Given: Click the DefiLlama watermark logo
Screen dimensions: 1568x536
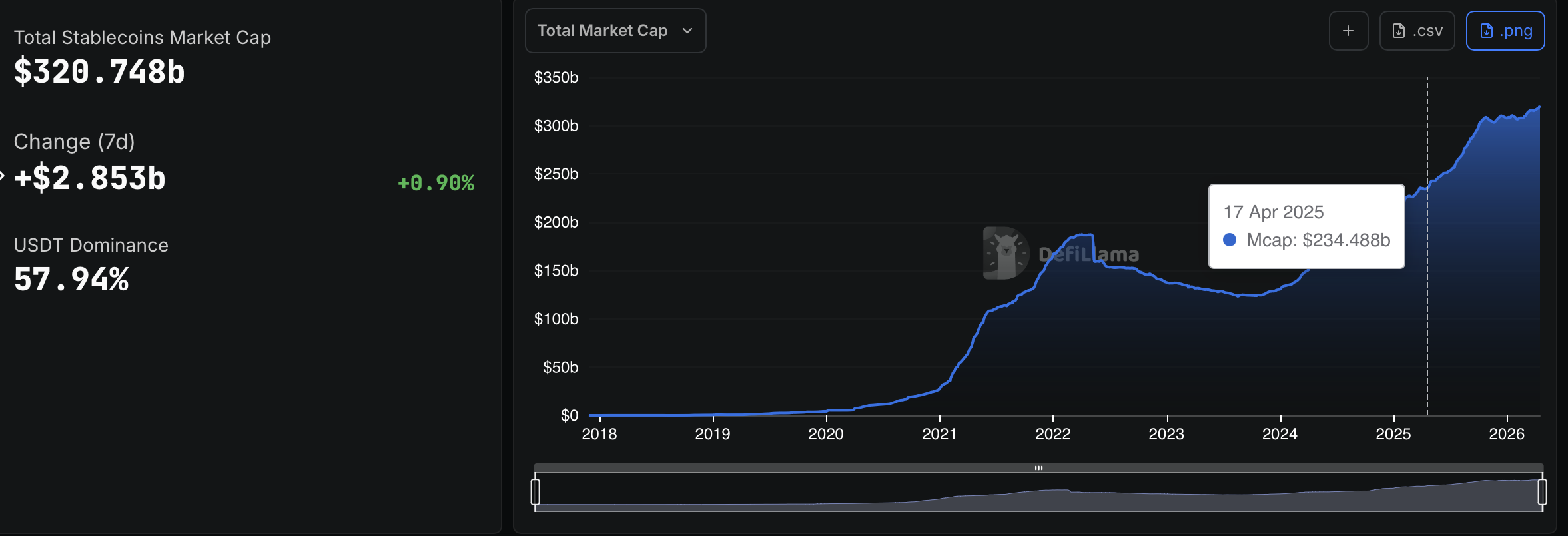Looking at the screenshot, I should 1006,253.
